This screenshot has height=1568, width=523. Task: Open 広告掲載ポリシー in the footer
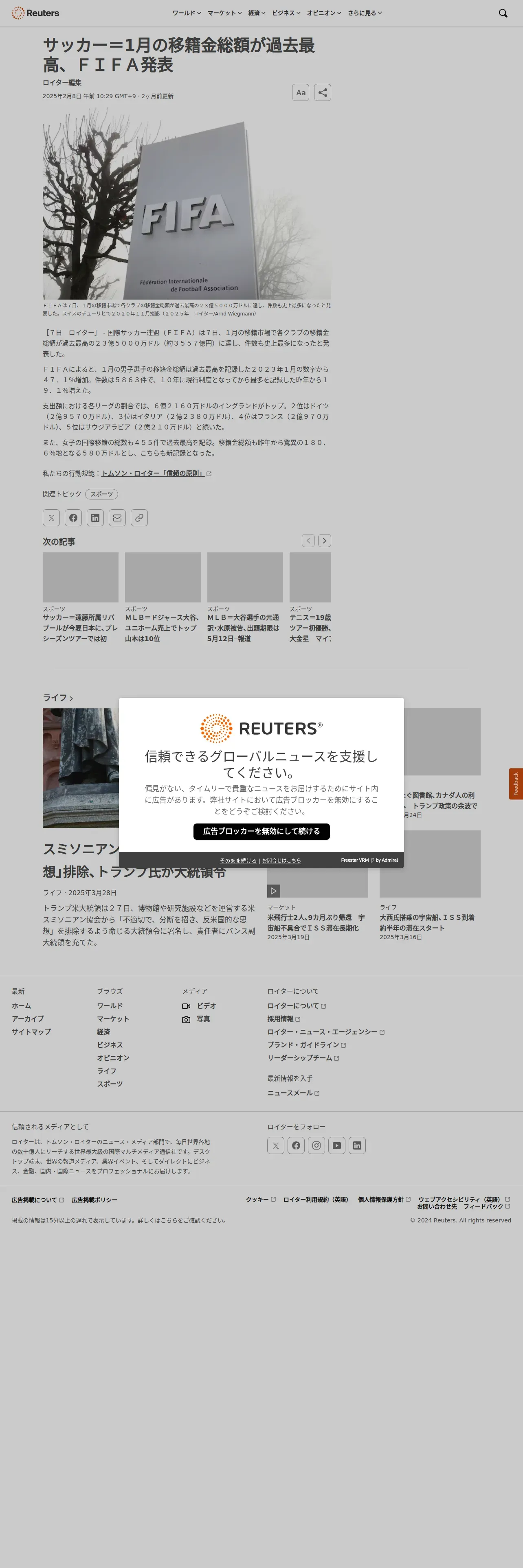94,1200
